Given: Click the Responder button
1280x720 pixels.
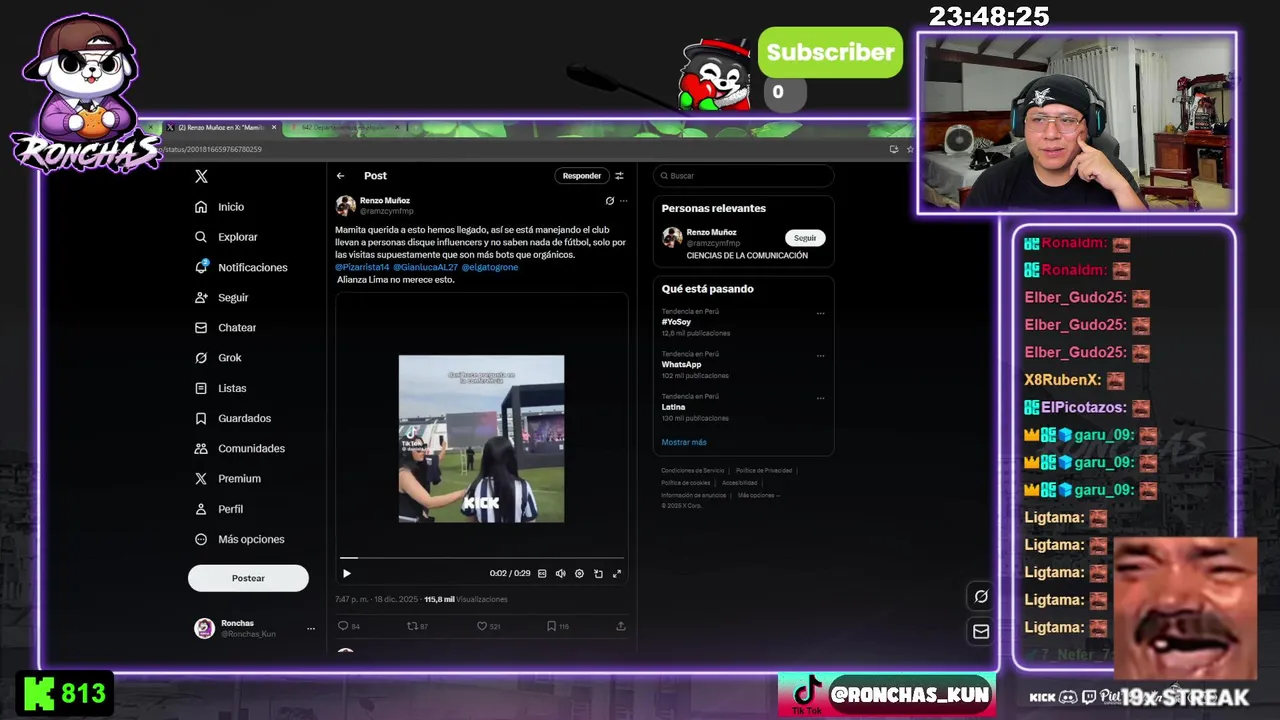Looking at the screenshot, I should pyautogui.click(x=581, y=176).
